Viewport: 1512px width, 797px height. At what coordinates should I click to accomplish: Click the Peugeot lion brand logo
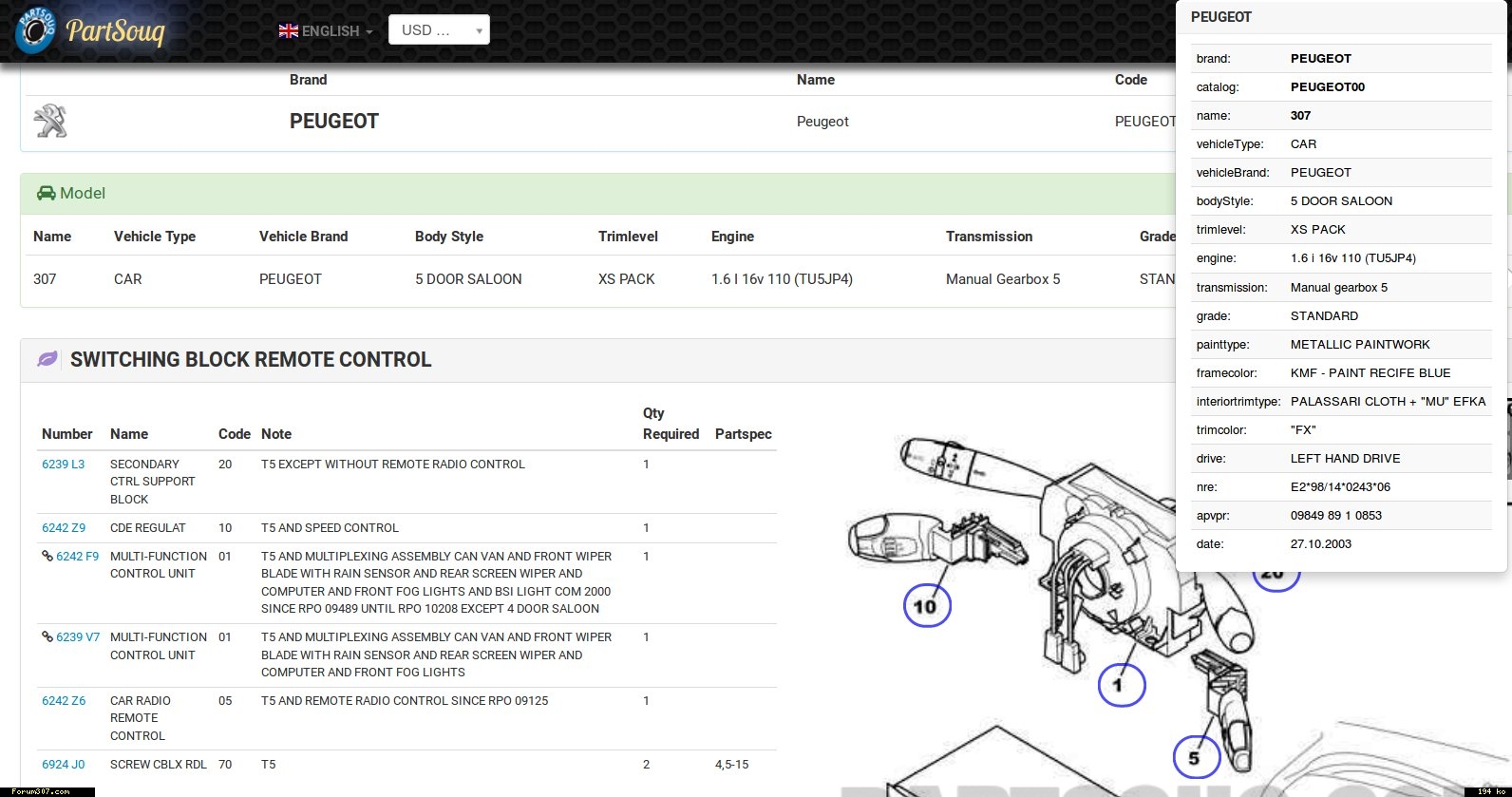[x=50, y=121]
